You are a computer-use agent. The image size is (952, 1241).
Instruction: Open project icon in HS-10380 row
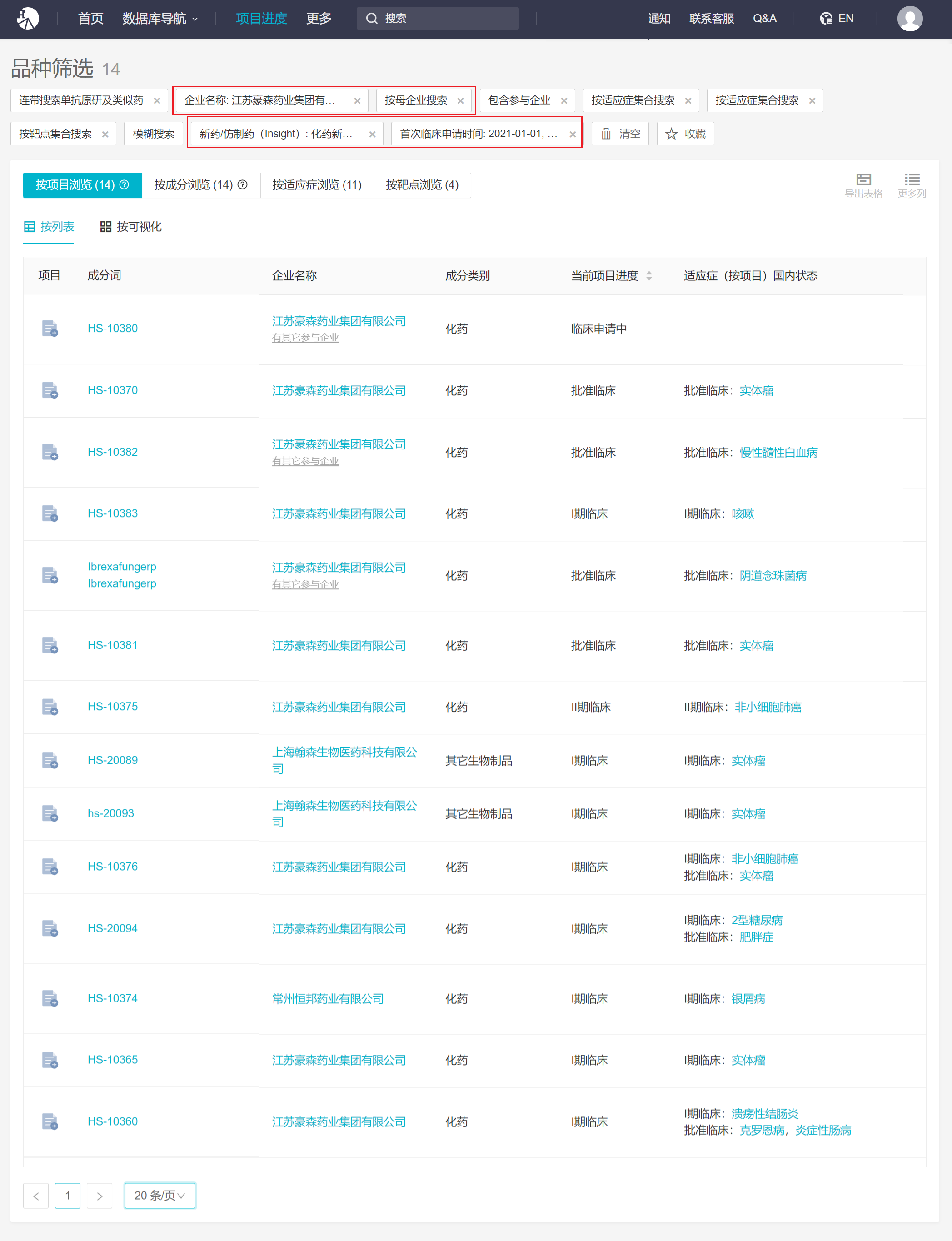(50, 329)
